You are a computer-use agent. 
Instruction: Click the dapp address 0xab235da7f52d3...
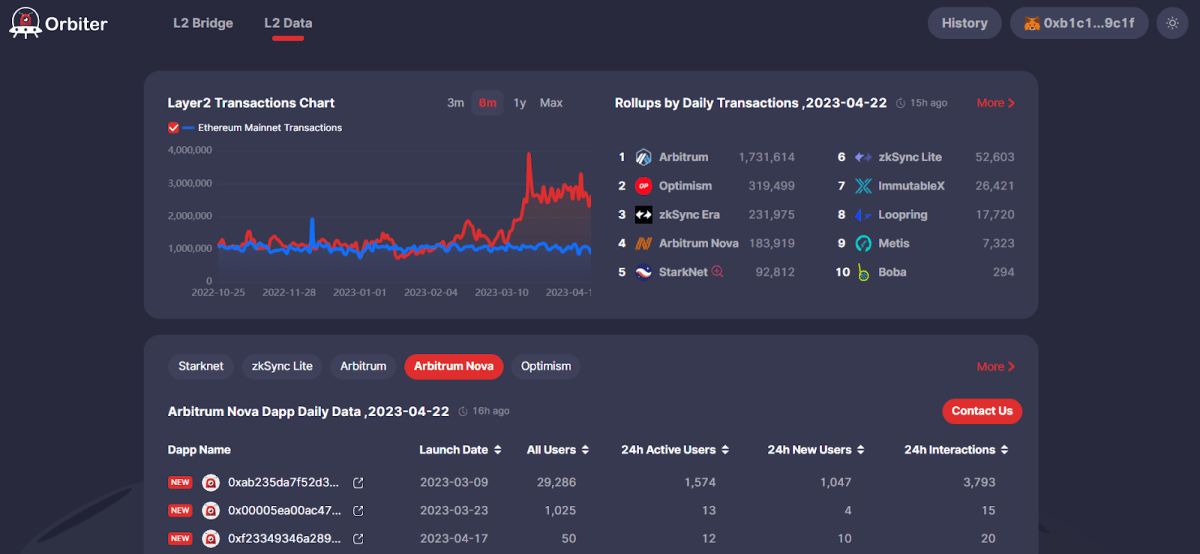(x=284, y=482)
